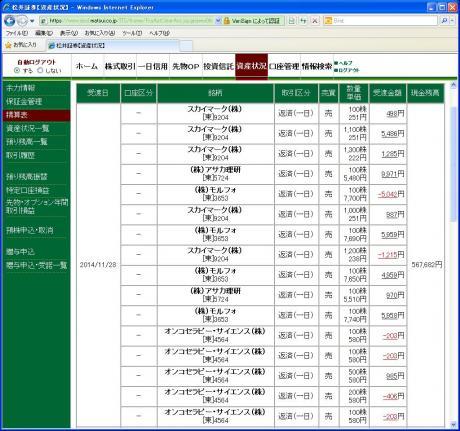
Task: Click the browser Back arrow button
Action: click(10, 21)
